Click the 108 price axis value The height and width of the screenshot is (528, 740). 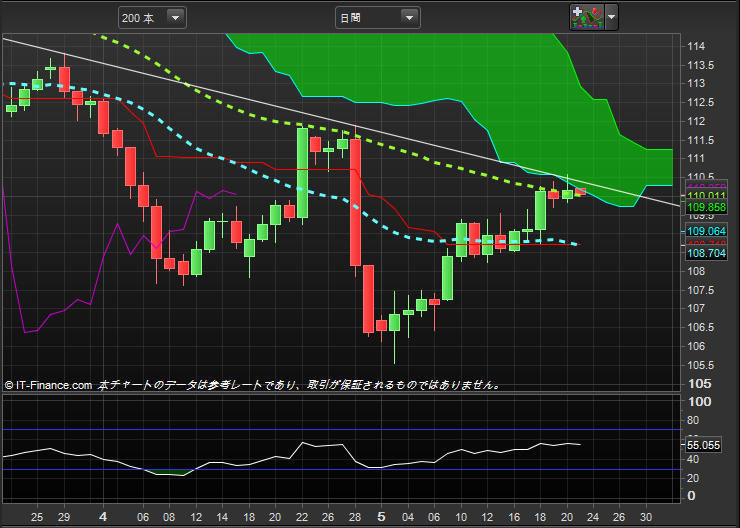(696, 271)
